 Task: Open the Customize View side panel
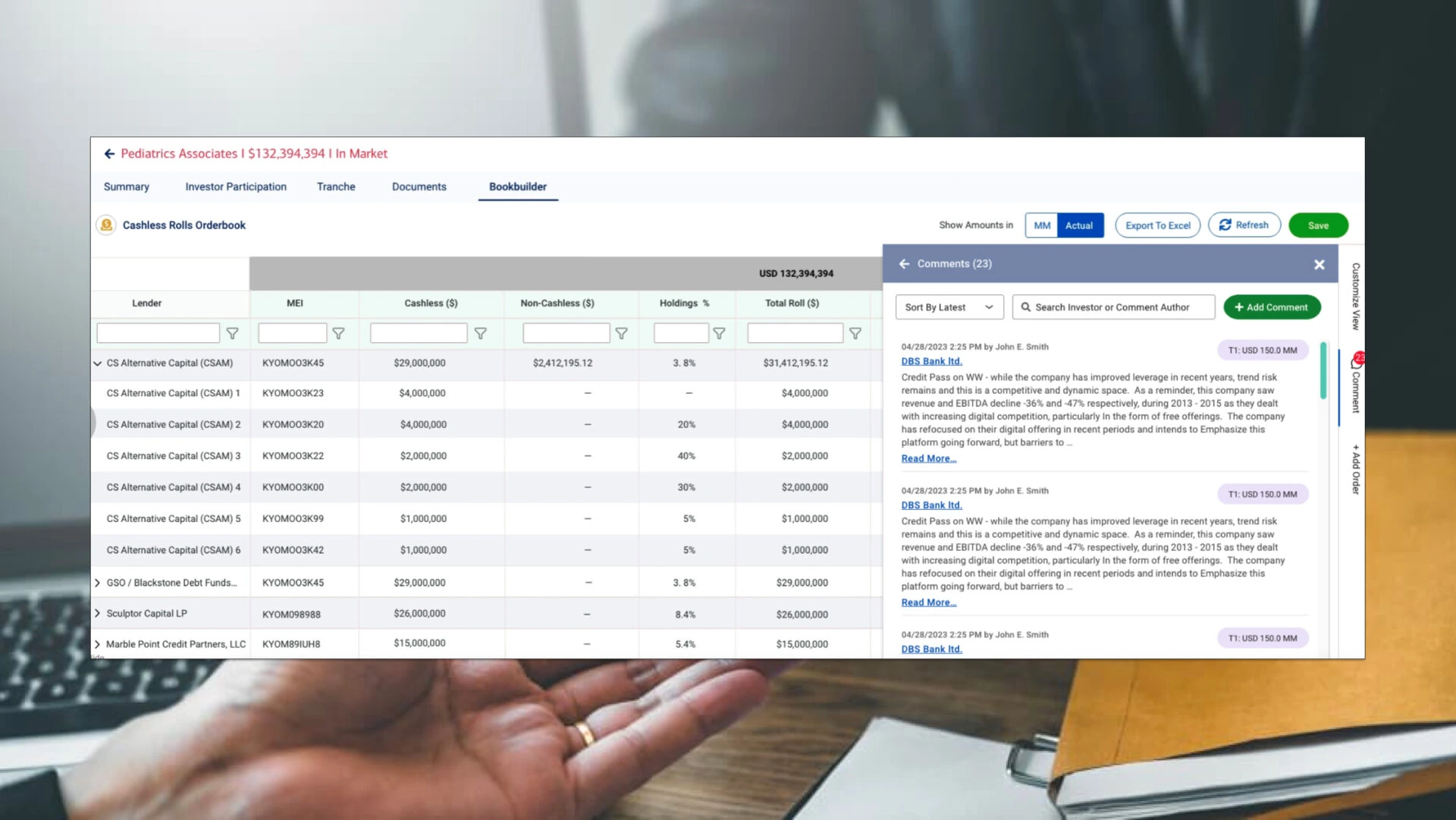coord(1356,297)
